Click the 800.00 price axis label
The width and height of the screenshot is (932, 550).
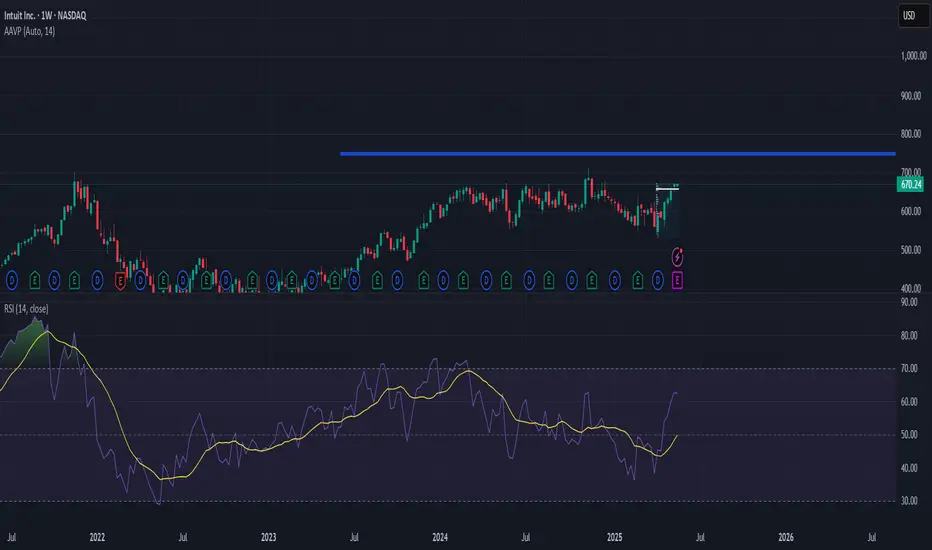911,134
